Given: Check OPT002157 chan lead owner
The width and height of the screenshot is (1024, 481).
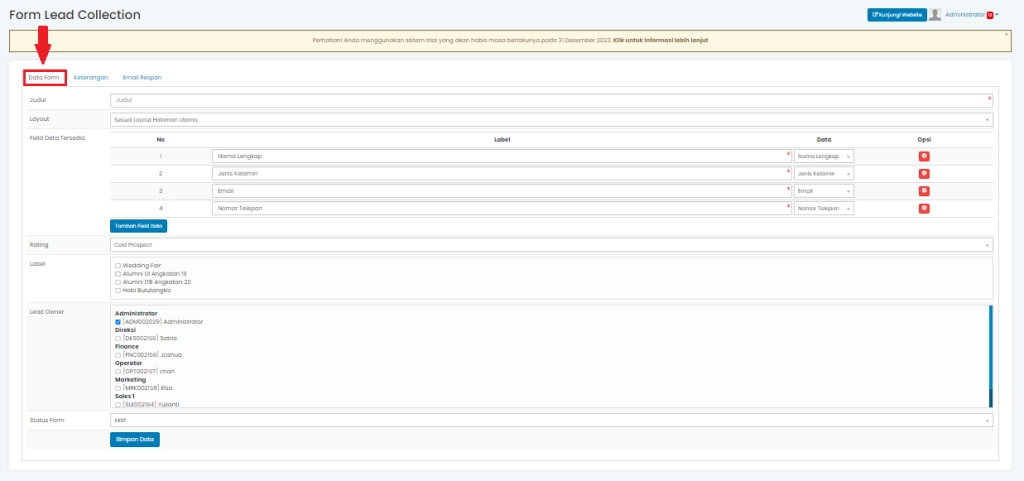Looking at the screenshot, I should 118,371.
